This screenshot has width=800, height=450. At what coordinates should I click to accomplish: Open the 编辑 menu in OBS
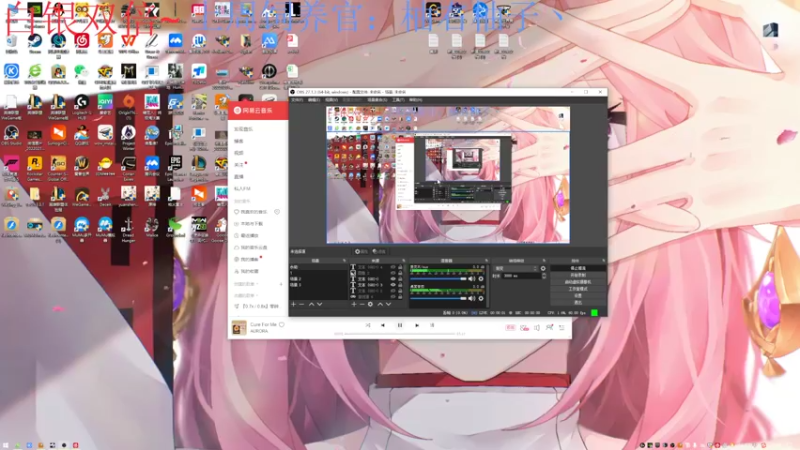click(313, 100)
